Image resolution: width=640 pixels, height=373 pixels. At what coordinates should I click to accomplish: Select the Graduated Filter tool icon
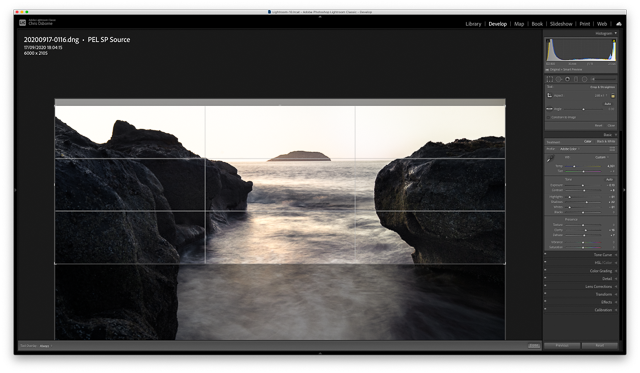(x=576, y=79)
